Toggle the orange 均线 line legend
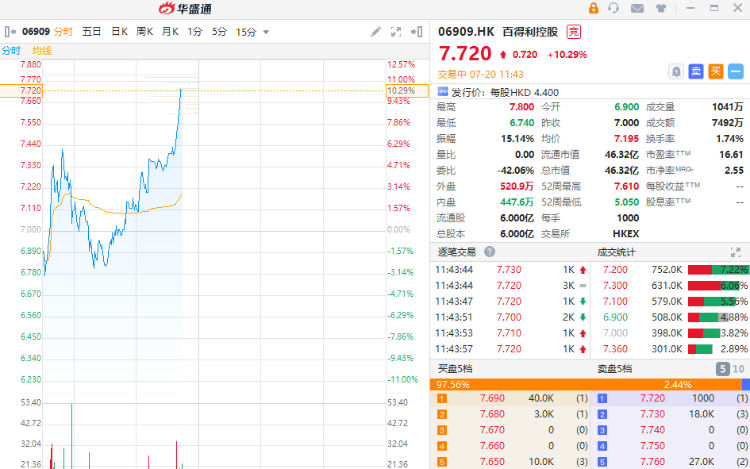This screenshot has width=750, height=469. point(42,51)
